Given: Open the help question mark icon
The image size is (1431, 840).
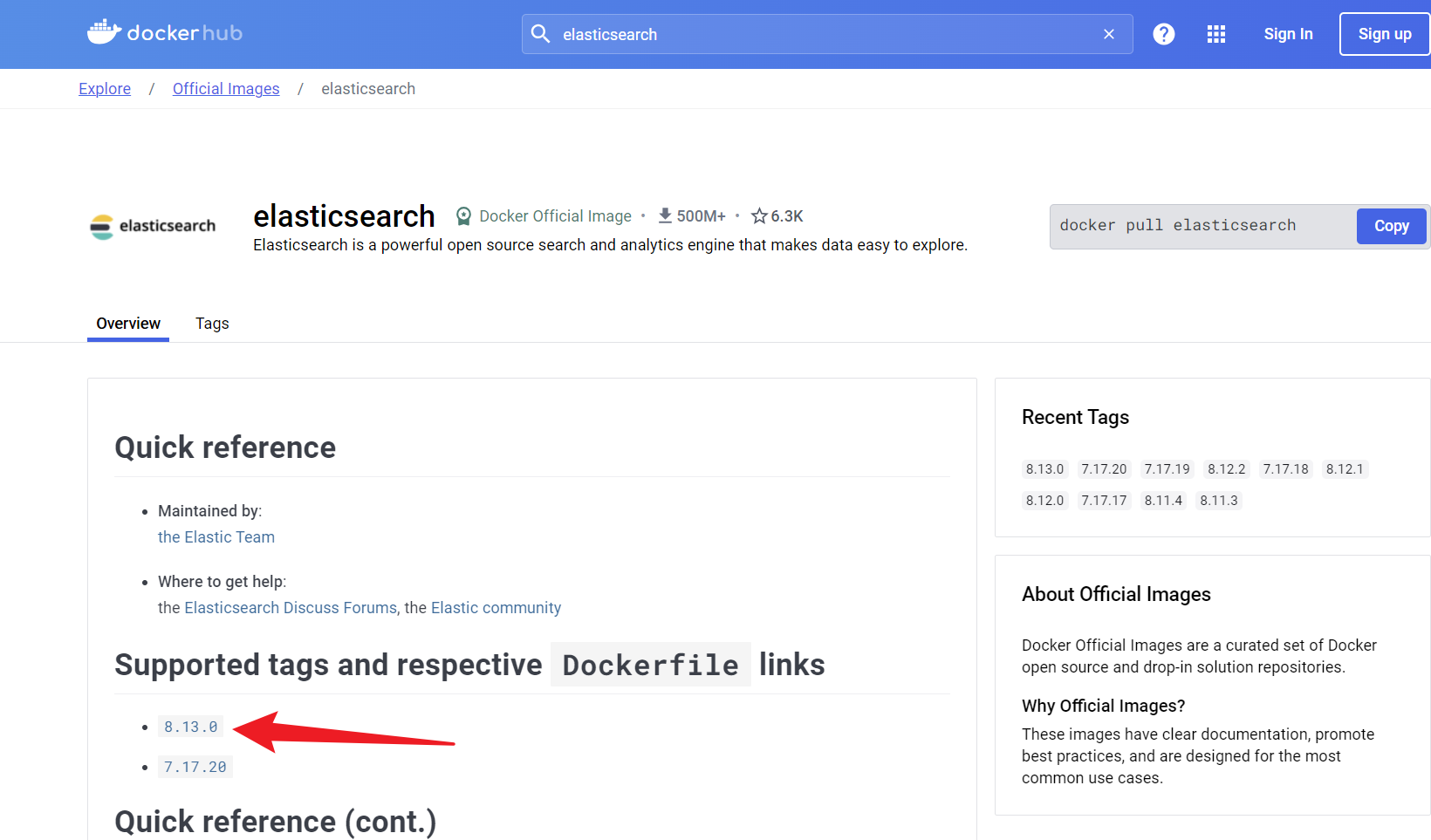Looking at the screenshot, I should click(x=1164, y=34).
